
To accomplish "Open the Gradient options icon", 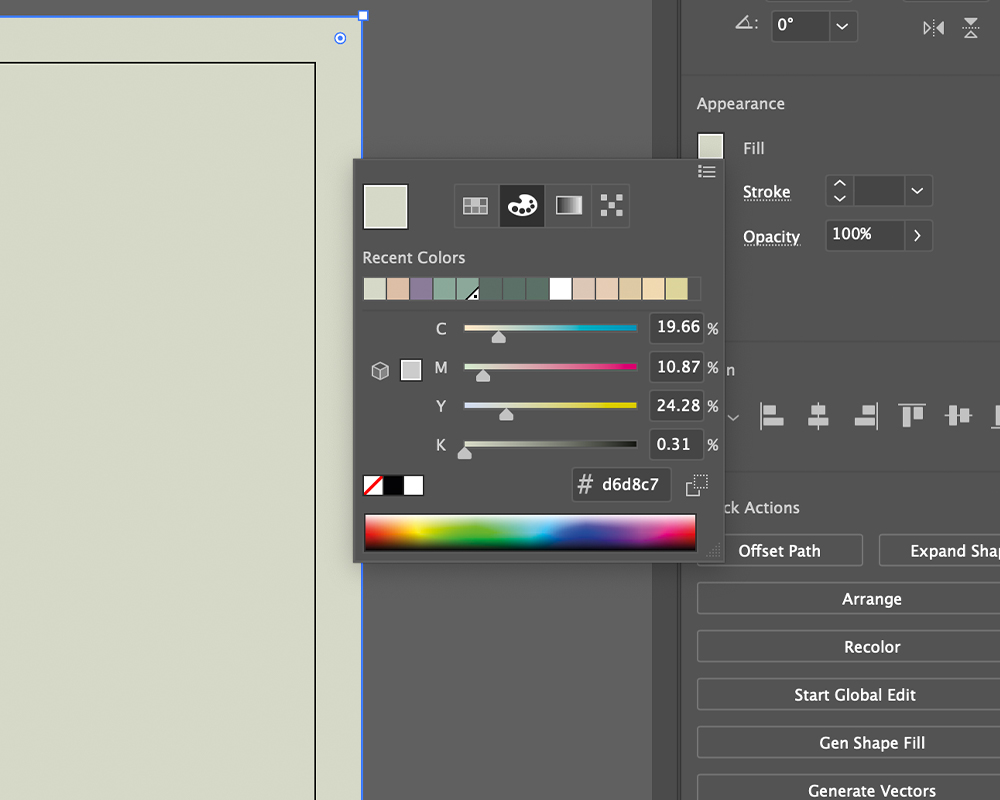I will [569, 205].
